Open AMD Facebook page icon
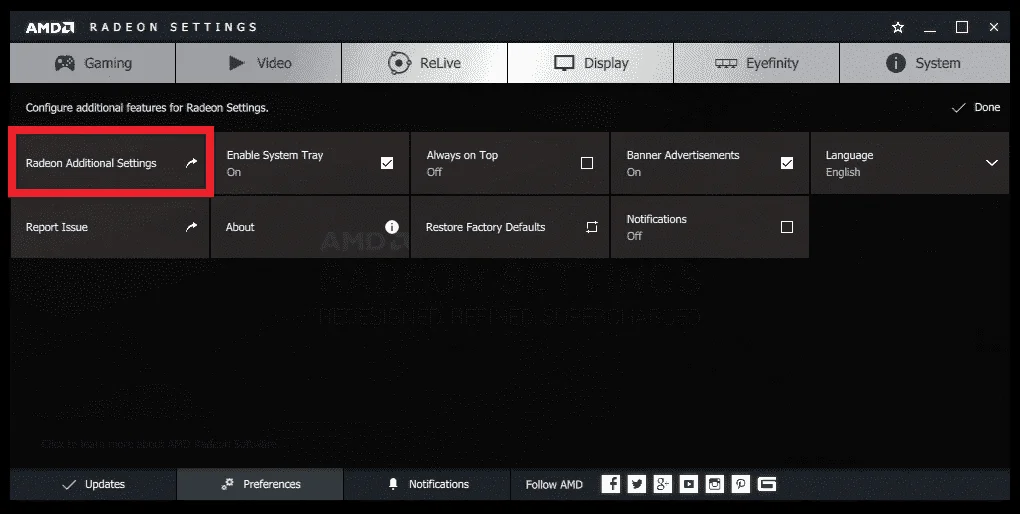Screen dimensions: 1020x514 coord(611,483)
